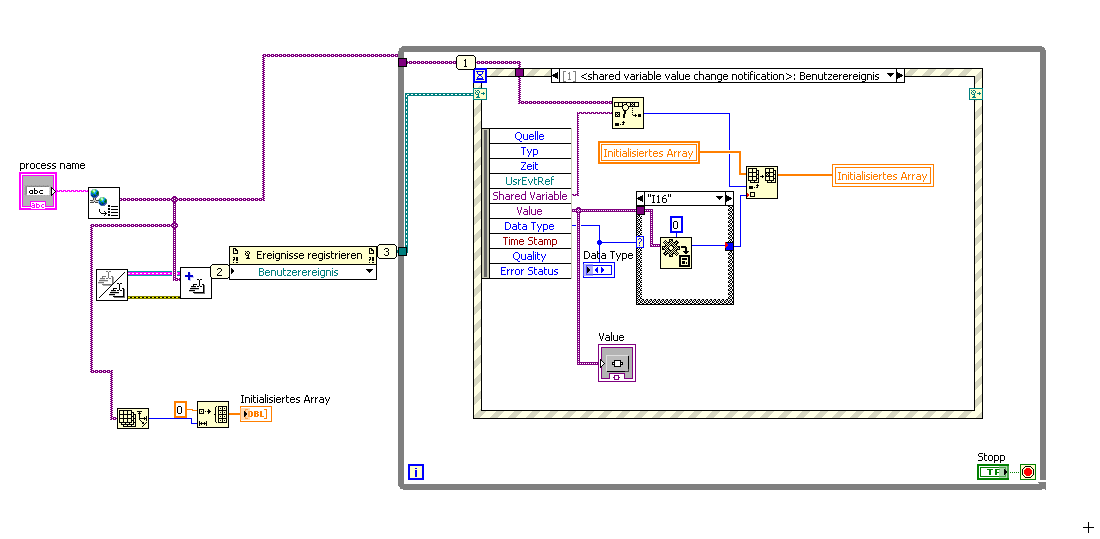Click the Search 1D Array function icon
The width and height of the screenshot is (1100, 539).
(x=628, y=113)
